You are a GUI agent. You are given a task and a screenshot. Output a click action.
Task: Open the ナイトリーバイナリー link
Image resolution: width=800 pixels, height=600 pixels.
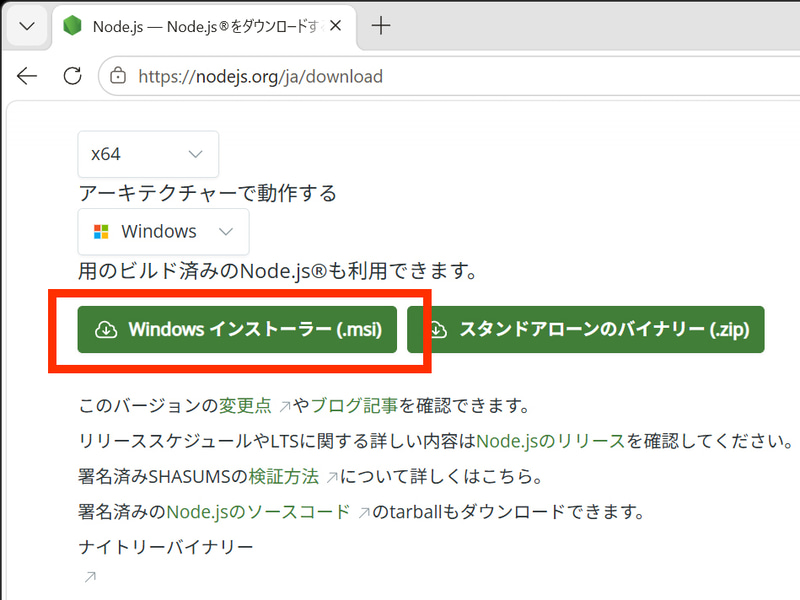(x=166, y=547)
